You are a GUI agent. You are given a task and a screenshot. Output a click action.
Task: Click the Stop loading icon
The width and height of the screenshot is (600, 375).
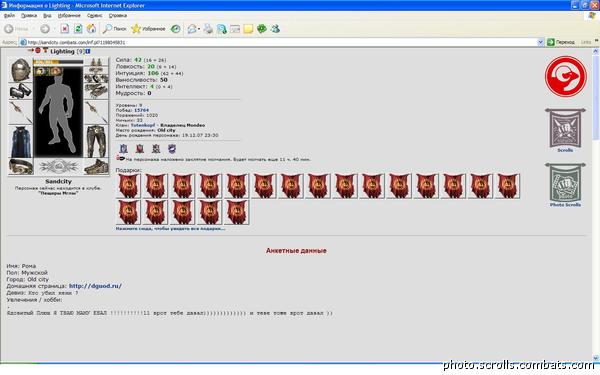[65, 29]
